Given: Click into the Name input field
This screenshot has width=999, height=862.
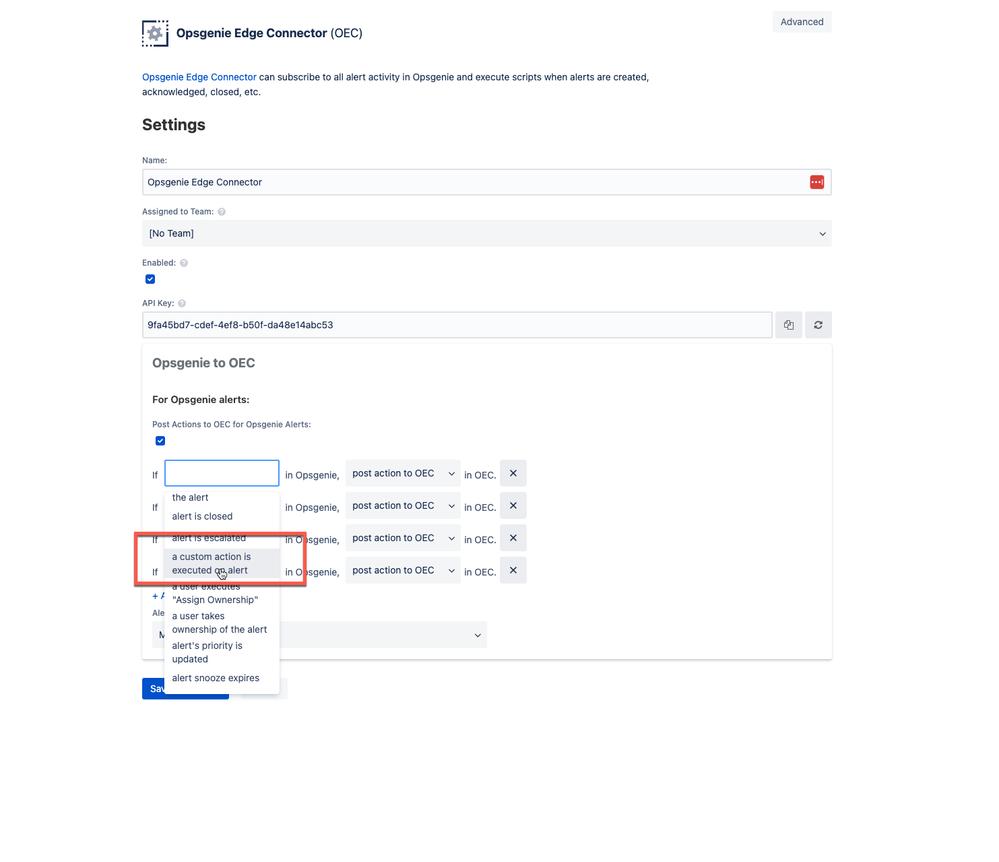Looking at the screenshot, I should click(x=487, y=182).
